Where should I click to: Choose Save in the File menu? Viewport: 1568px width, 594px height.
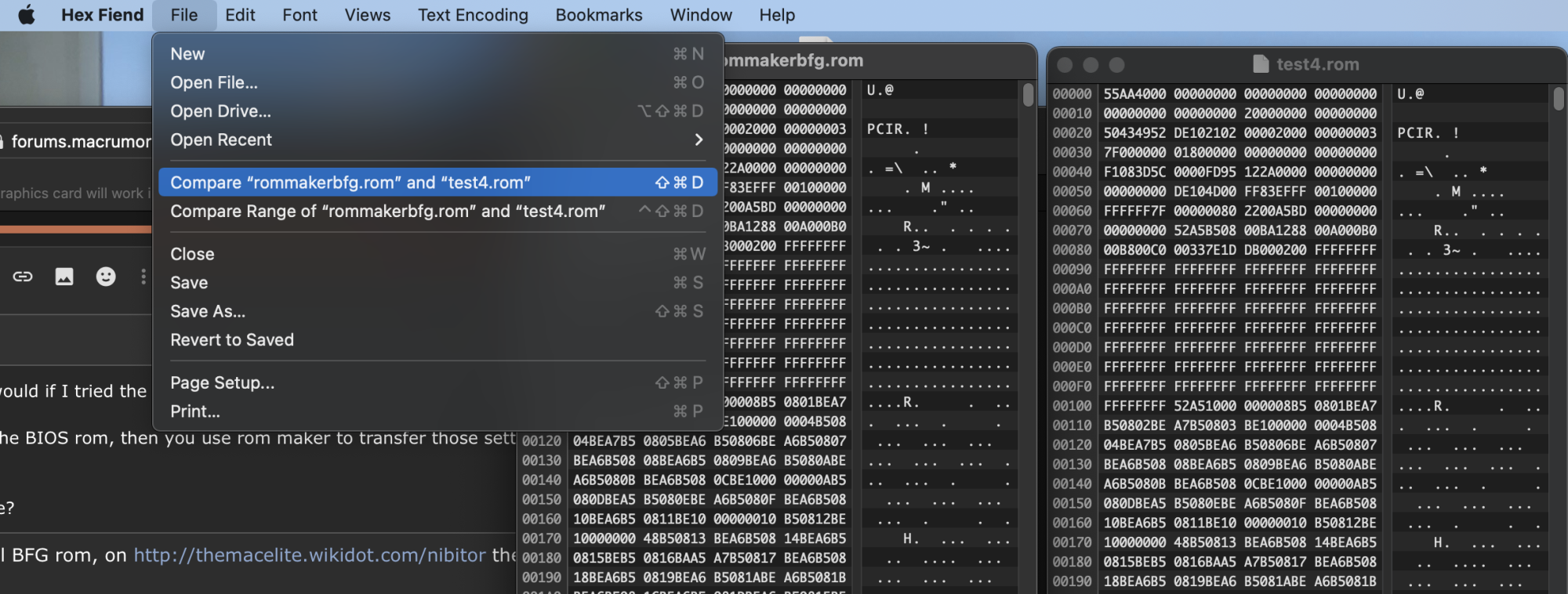click(437, 283)
